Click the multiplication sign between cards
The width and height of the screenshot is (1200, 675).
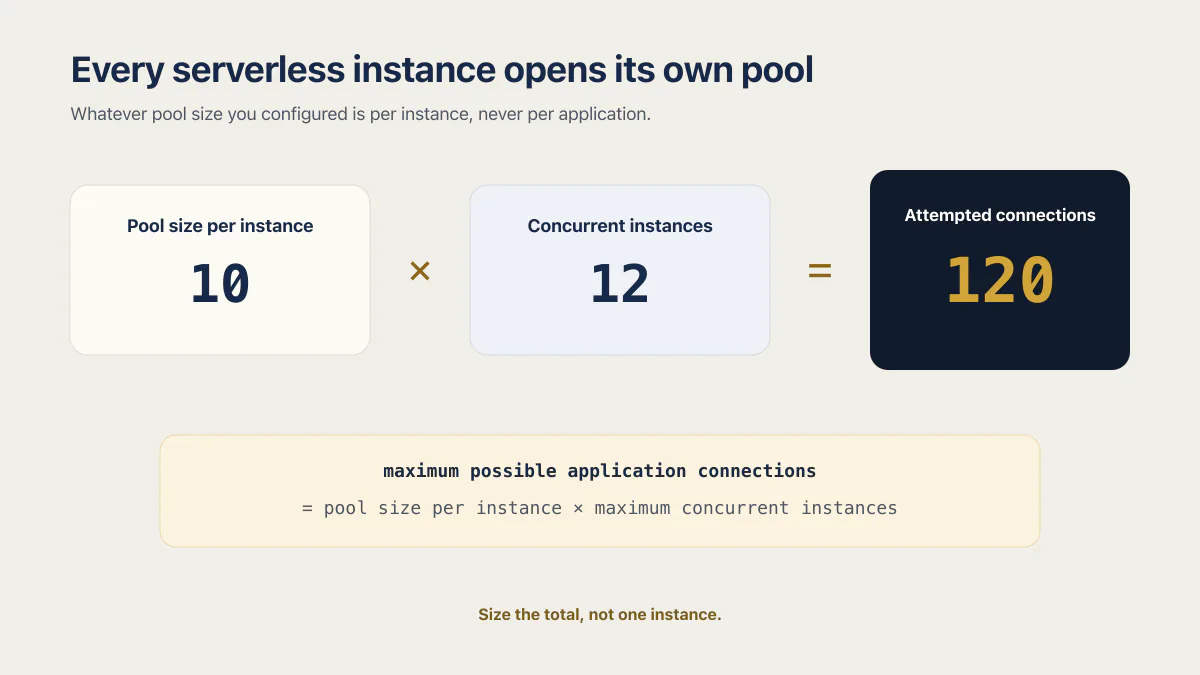pos(420,271)
